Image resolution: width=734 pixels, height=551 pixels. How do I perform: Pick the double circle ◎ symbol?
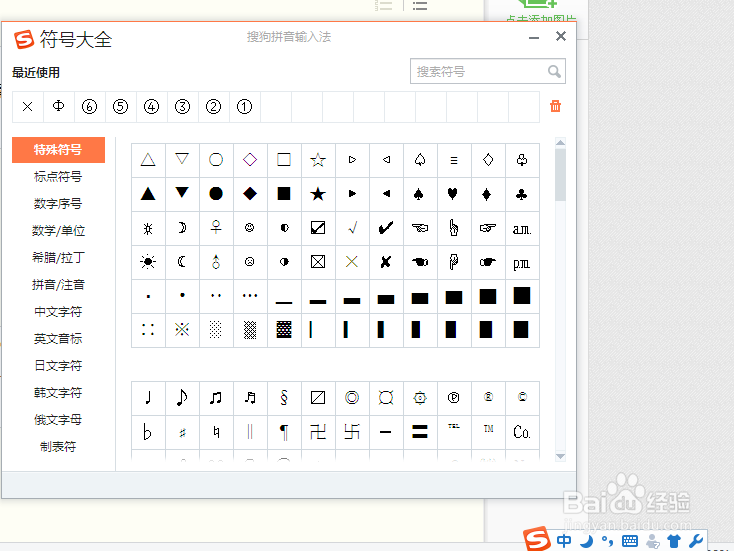point(352,398)
